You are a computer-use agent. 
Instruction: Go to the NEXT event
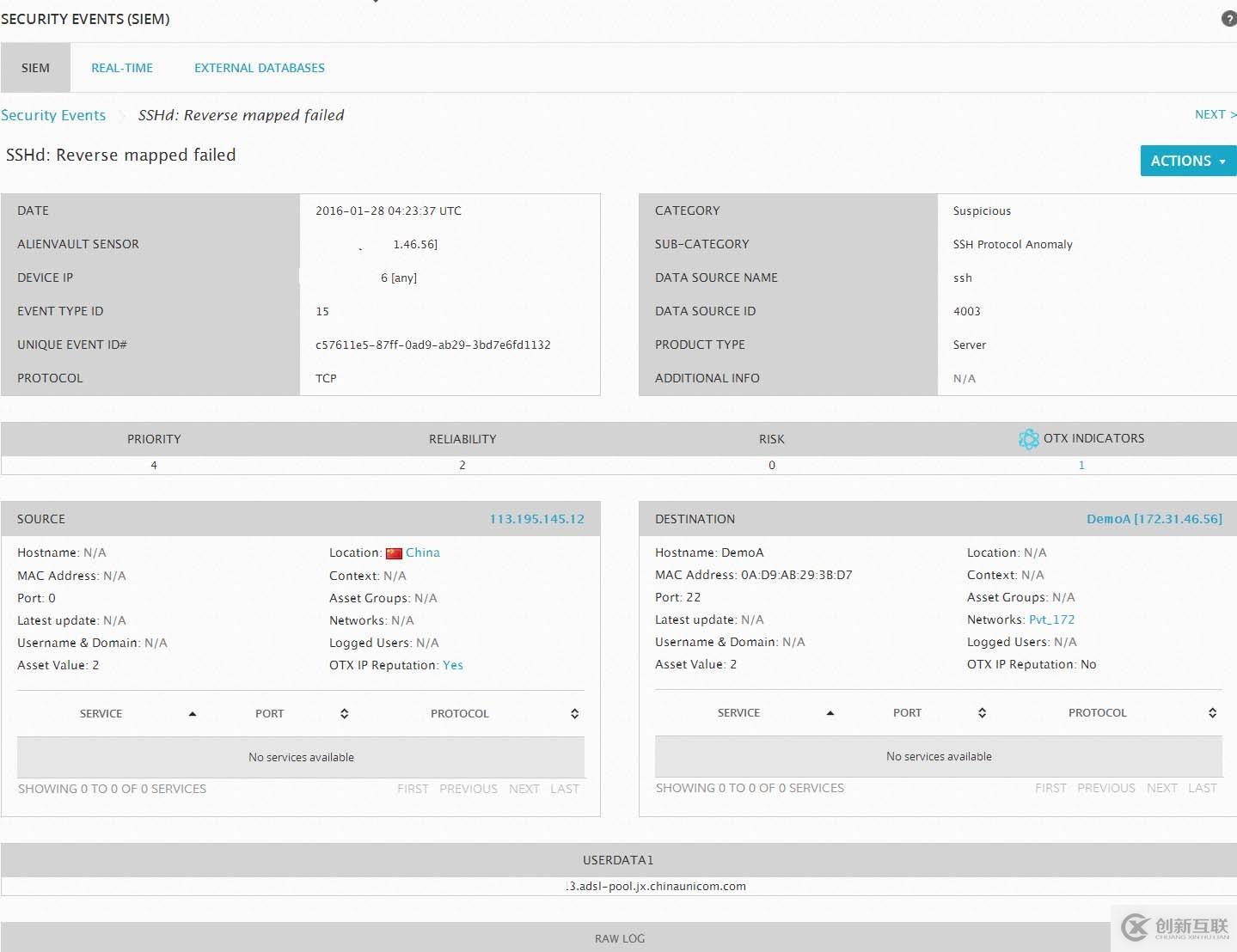pos(1216,114)
